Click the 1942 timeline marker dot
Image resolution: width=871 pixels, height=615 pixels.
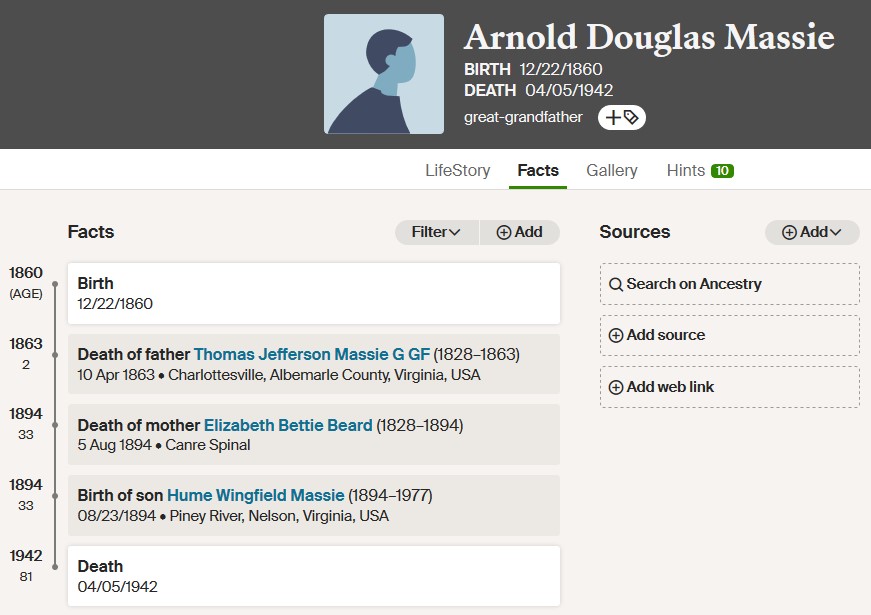pyautogui.click(x=55, y=567)
